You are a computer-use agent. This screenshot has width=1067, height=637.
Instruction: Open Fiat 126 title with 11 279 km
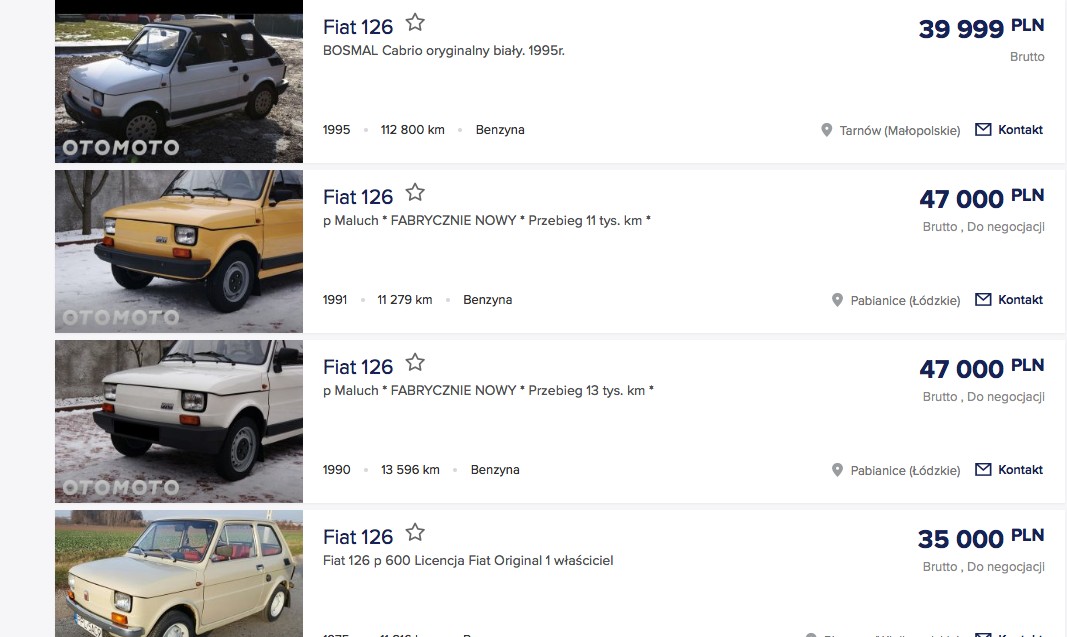(x=358, y=198)
